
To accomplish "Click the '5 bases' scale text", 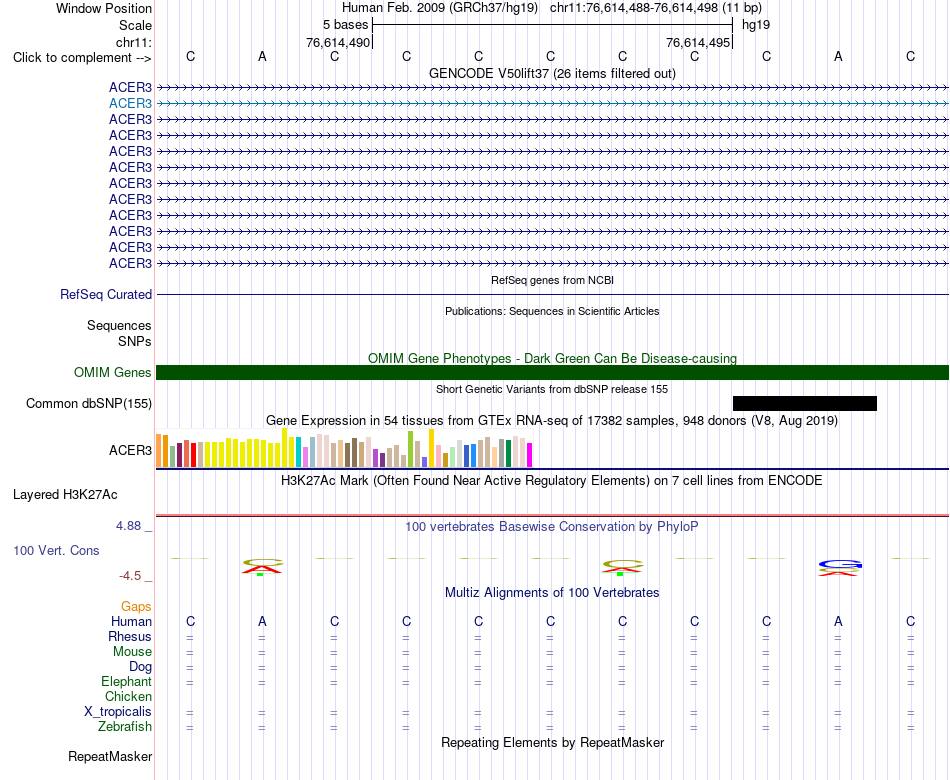I will click(345, 25).
